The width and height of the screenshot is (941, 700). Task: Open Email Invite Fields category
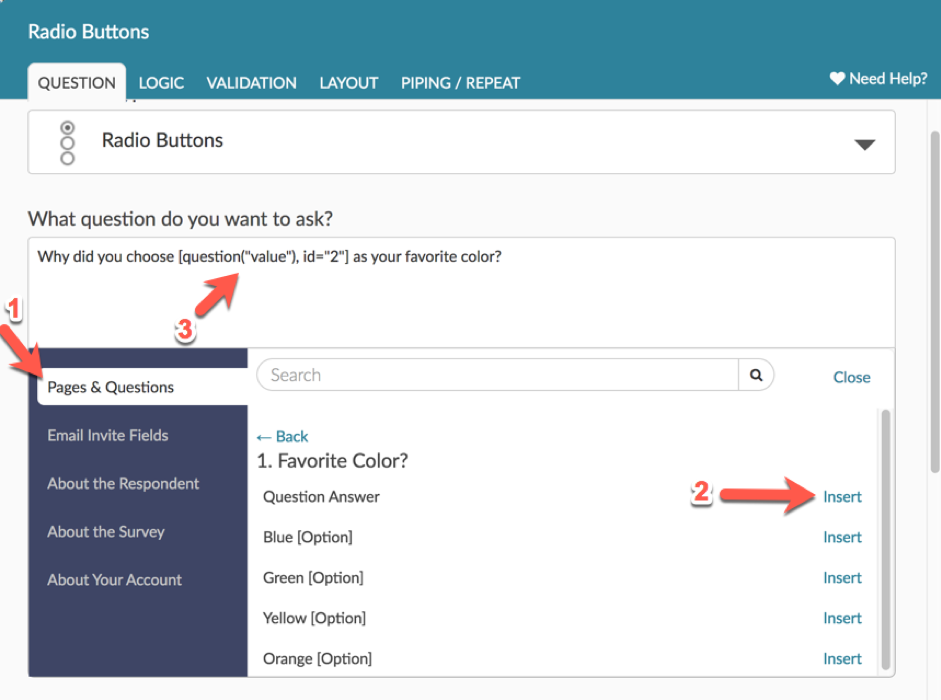(108, 435)
